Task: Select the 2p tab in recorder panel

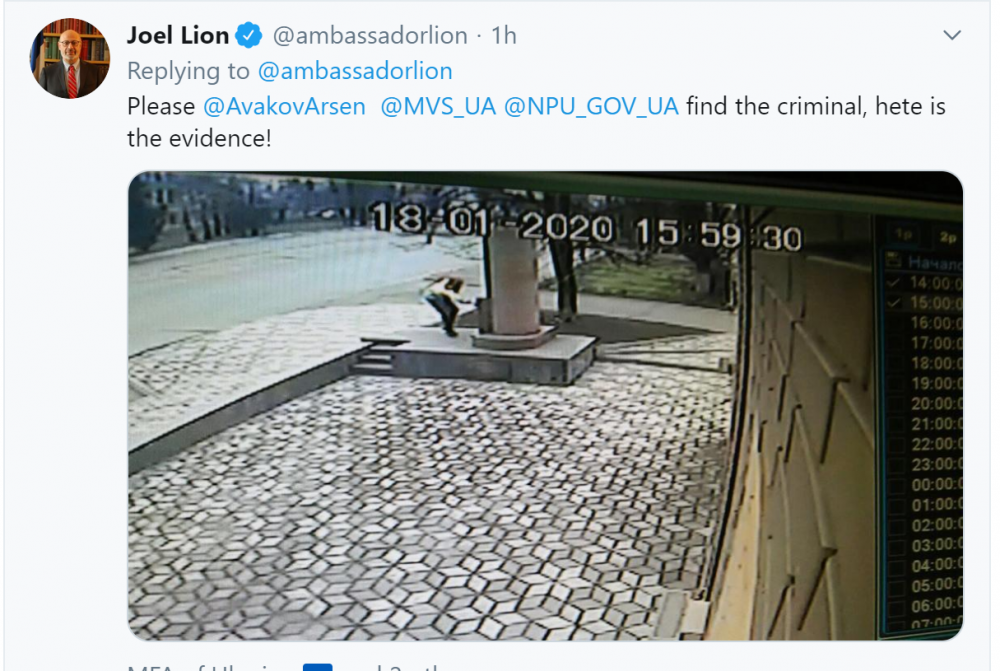Action: (x=947, y=237)
